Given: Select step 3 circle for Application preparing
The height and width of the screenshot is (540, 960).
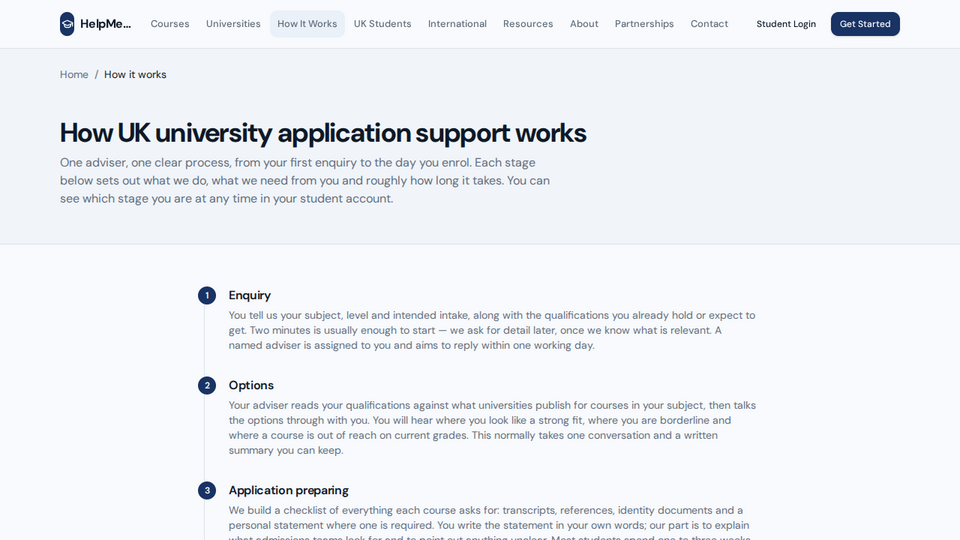Looking at the screenshot, I should [x=207, y=490].
